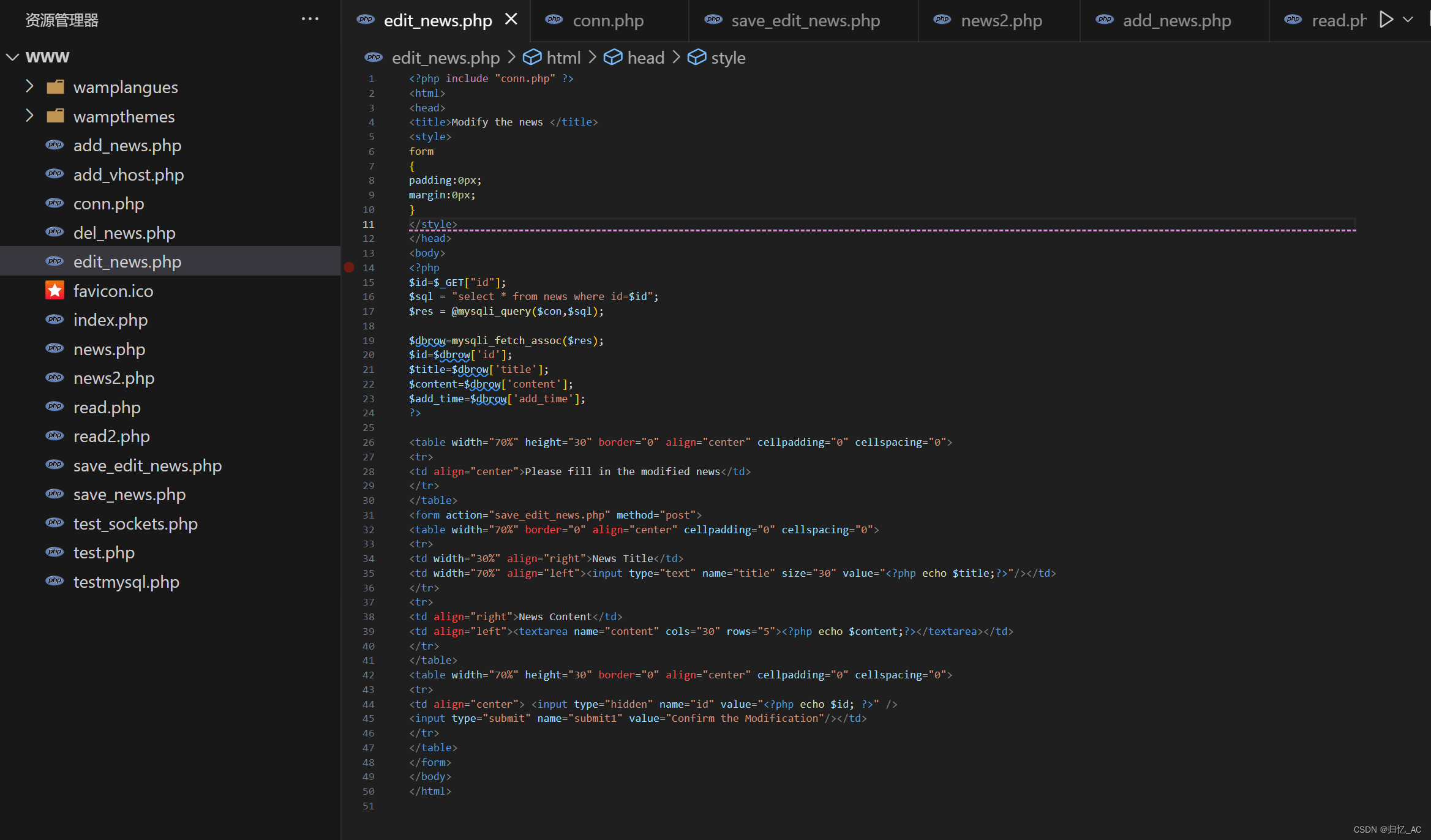1431x840 pixels.
Task: Open explorer more actions ellipsis menu
Action: [310, 20]
